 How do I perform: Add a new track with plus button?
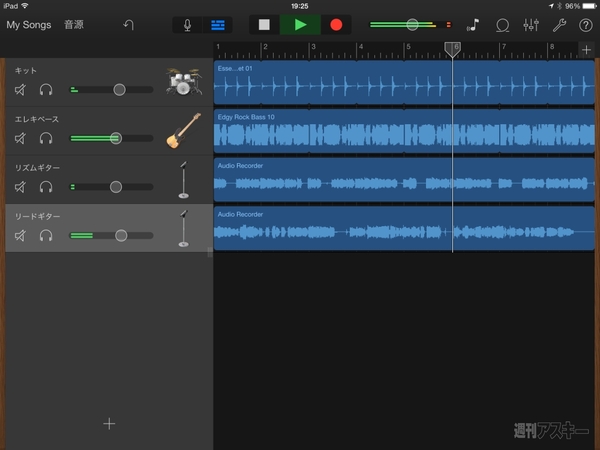109,423
